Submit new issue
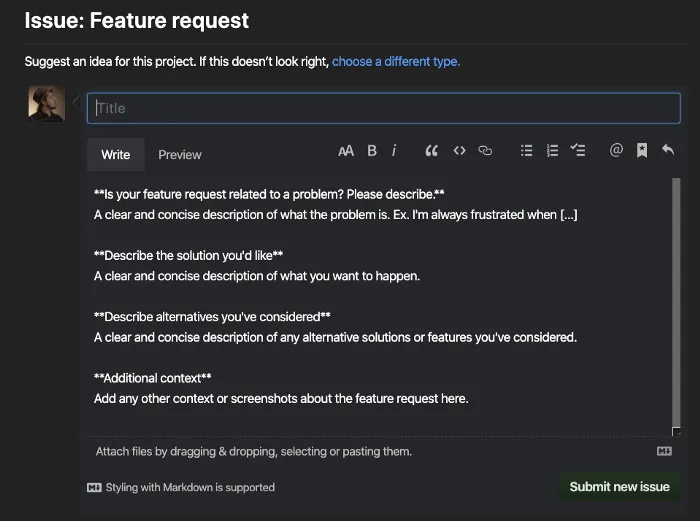 tap(620, 487)
